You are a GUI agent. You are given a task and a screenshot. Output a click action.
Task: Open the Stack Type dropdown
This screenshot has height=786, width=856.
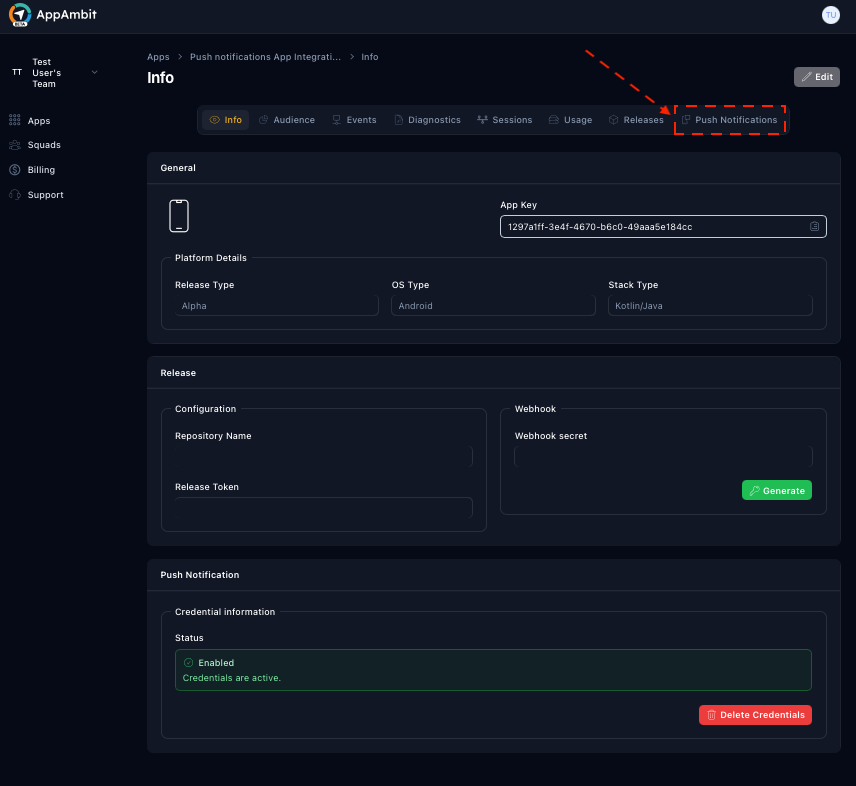click(710, 306)
